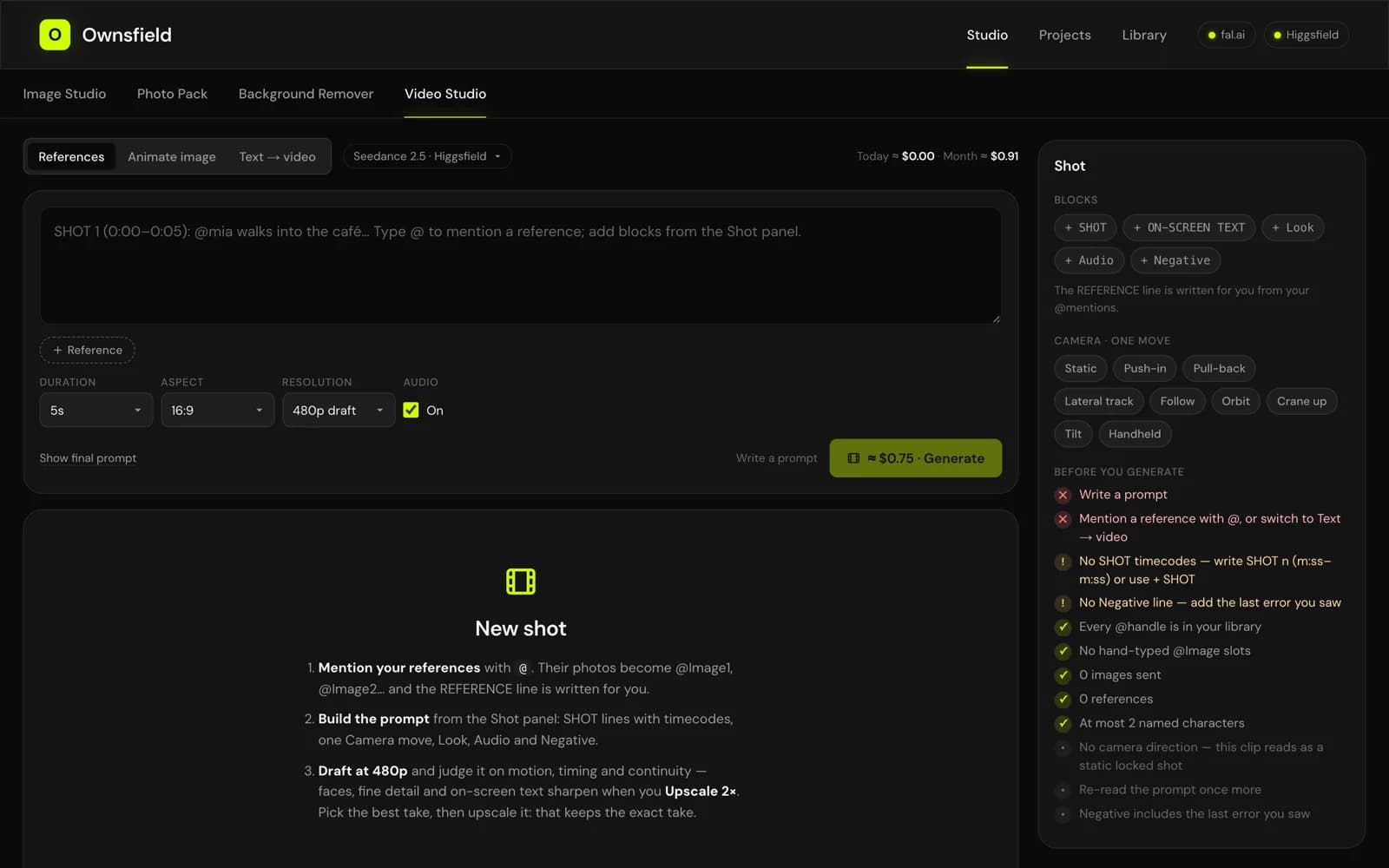1389x868 pixels.
Task: Open the Show final prompt link
Action: coord(88,458)
